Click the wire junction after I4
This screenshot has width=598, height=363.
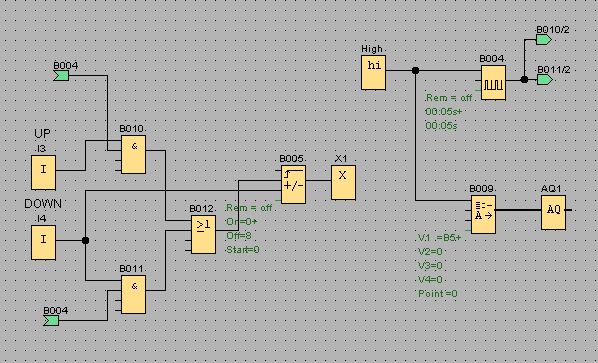coord(85,241)
